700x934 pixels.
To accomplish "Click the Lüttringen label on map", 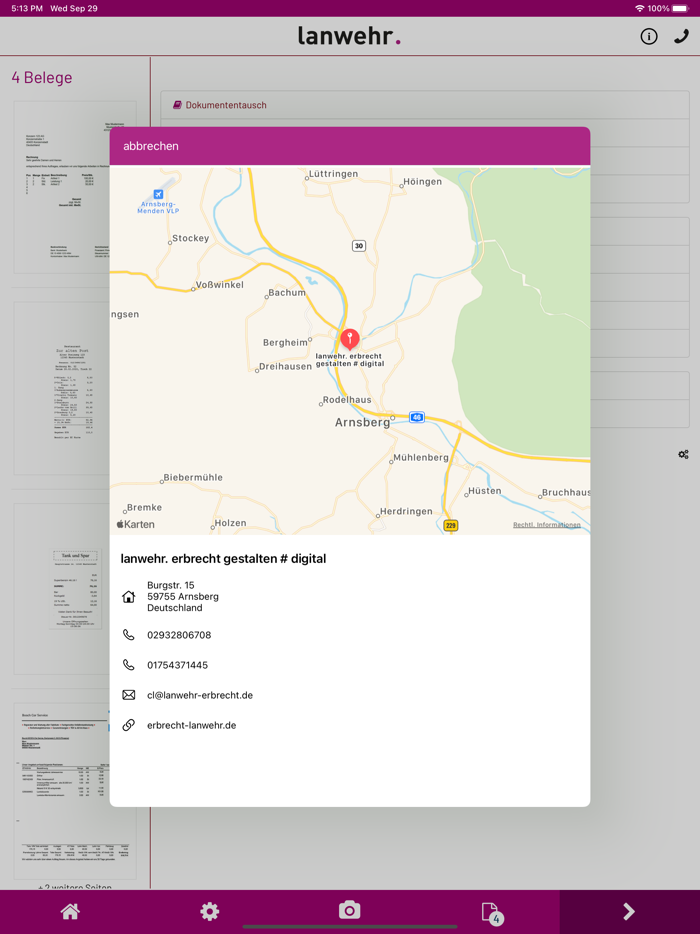I will [334, 174].
